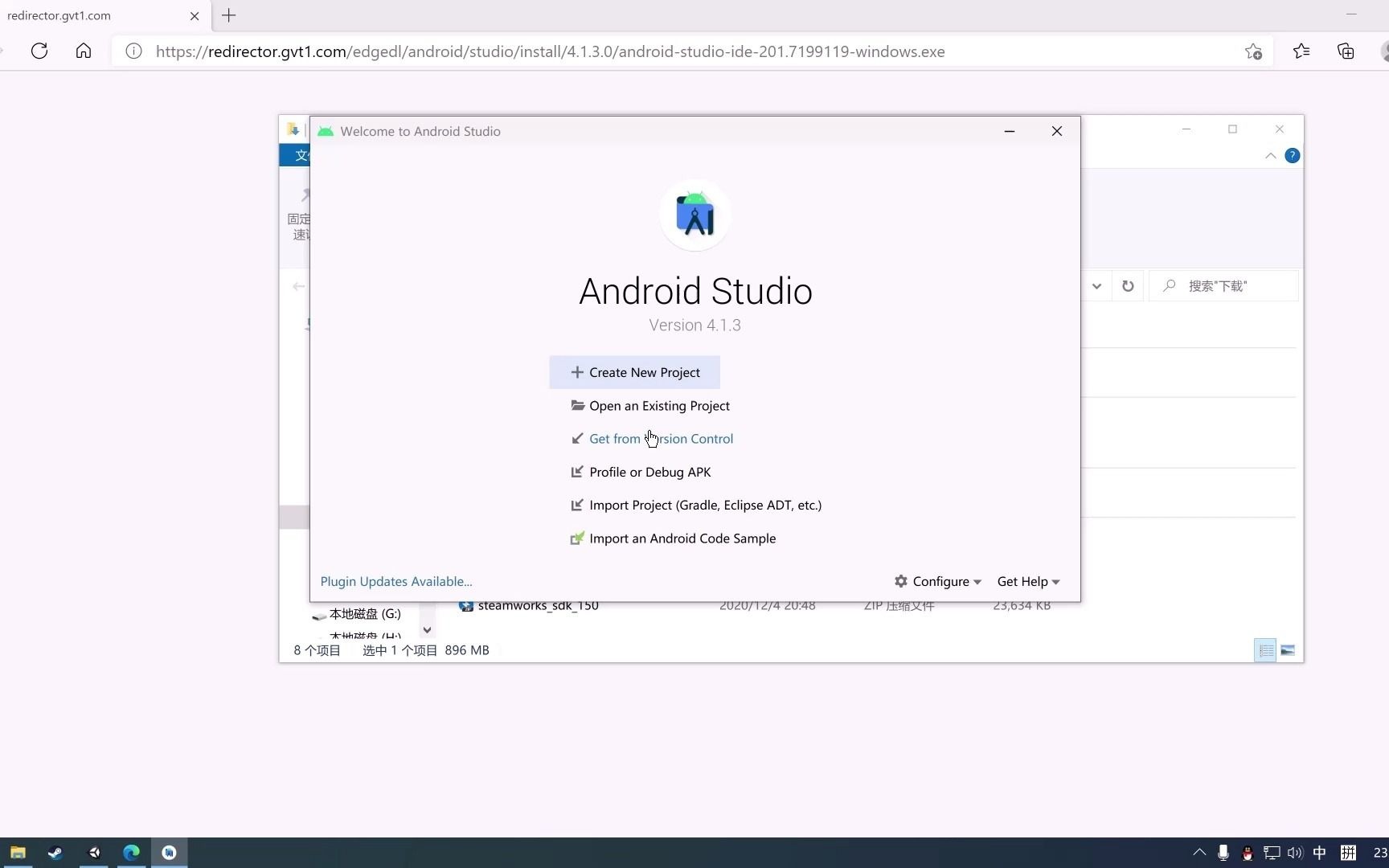The width and height of the screenshot is (1389, 868).
Task: Open the Plugin Updates Available link
Action: coord(396,581)
